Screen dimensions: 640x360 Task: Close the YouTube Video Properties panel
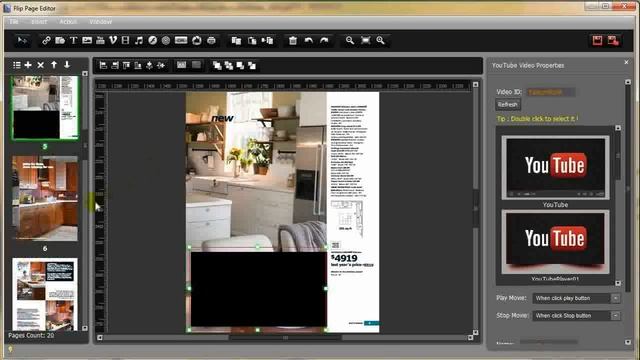[x=626, y=62]
